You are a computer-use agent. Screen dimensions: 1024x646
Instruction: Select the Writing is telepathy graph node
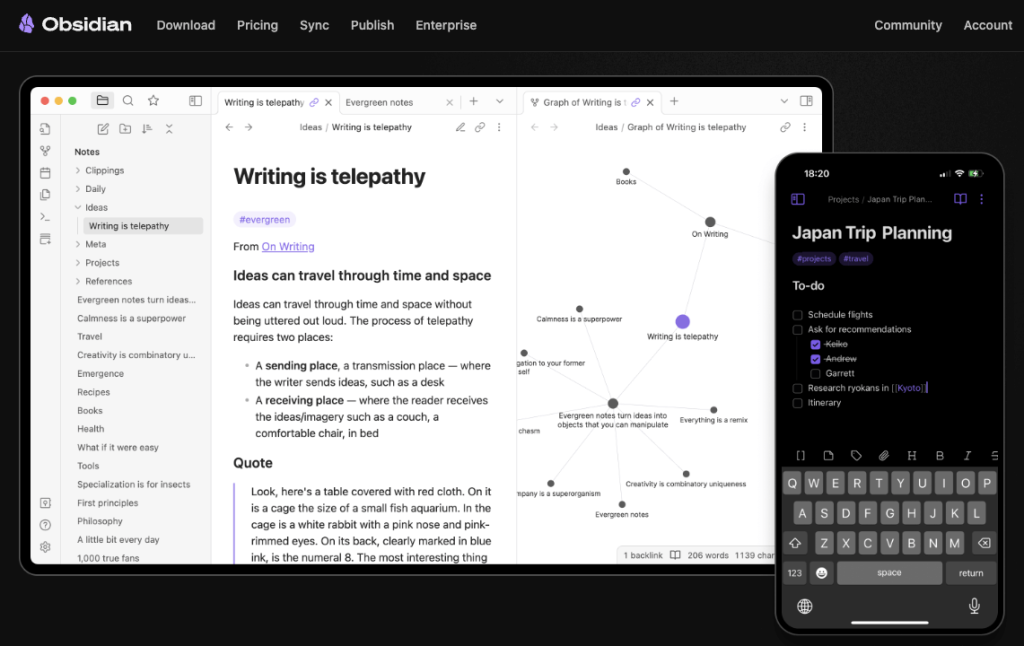pyautogui.click(x=682, y=320)
